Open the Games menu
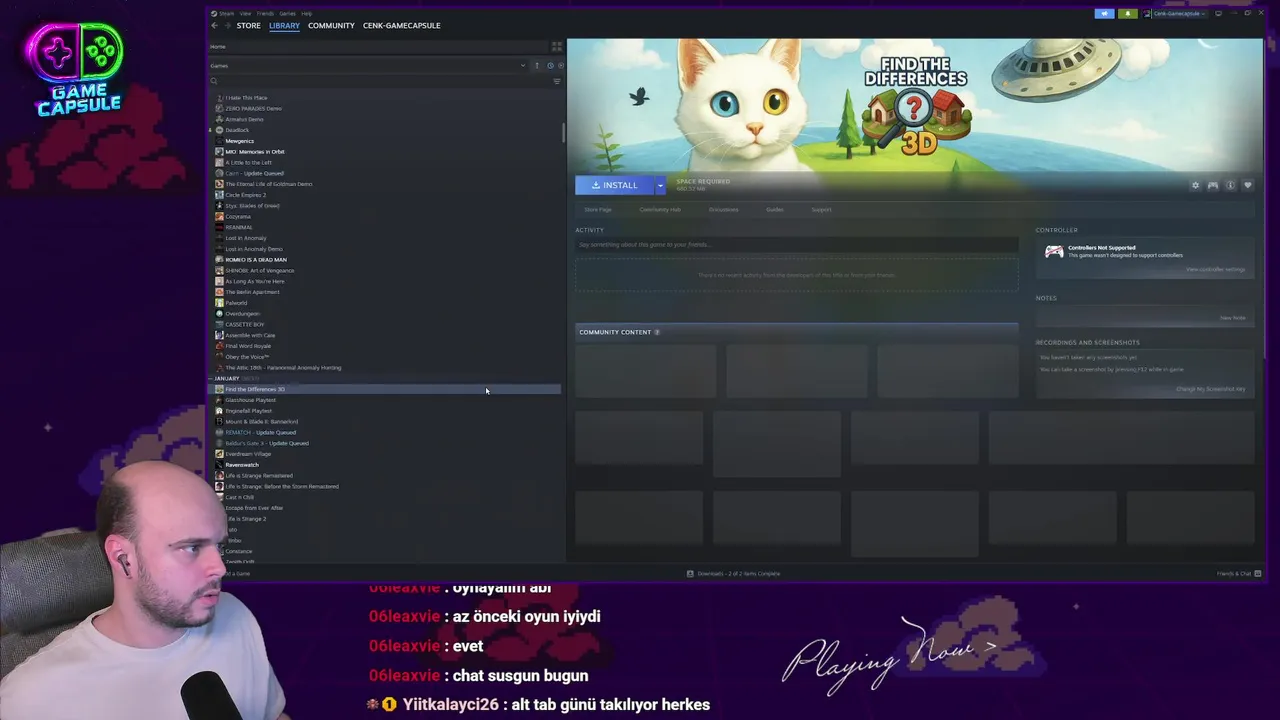 click(288, 13)
